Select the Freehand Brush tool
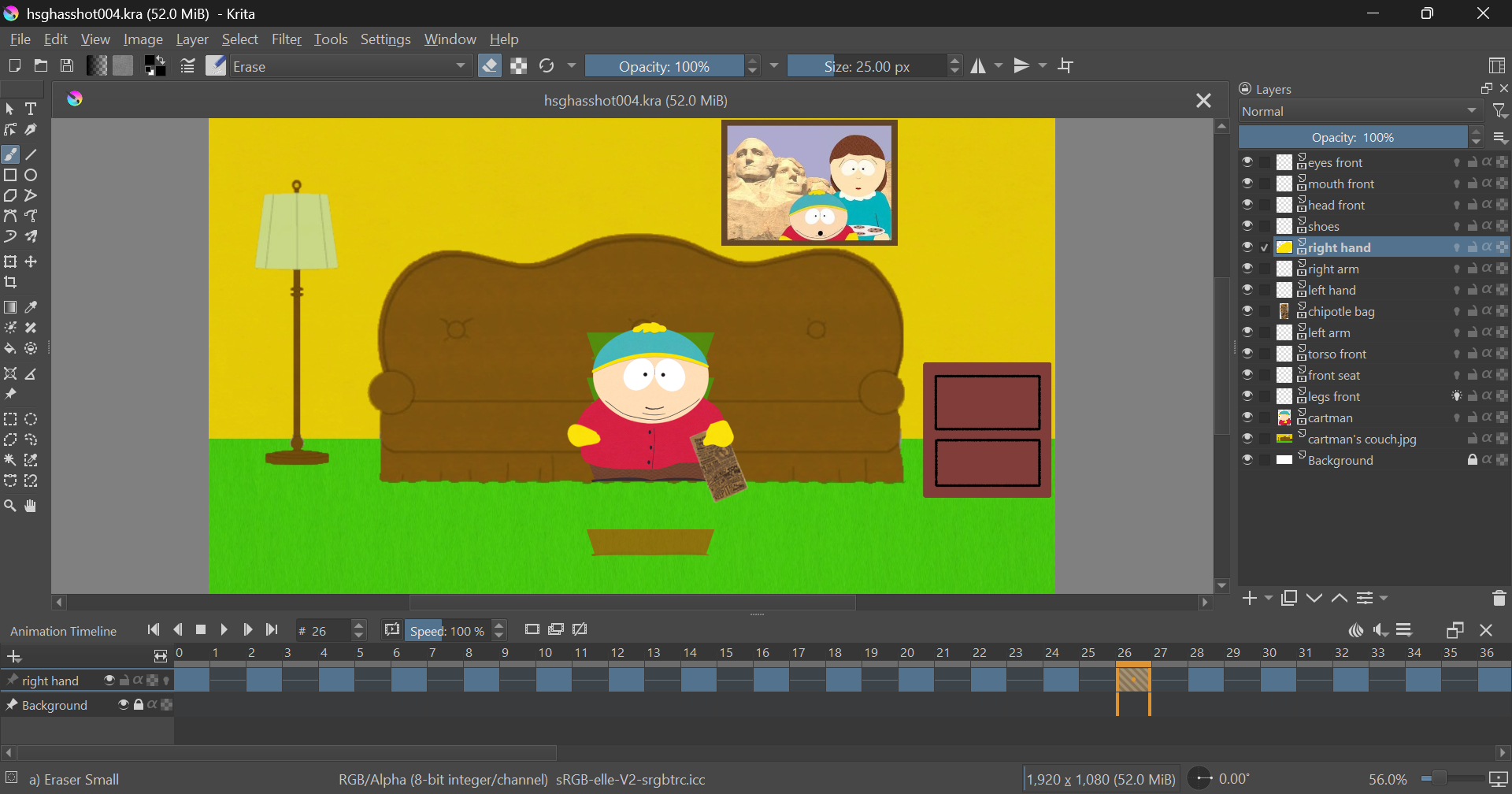Image resolution: width=1512 pixels, height=794 pixels. pos(10,154)
